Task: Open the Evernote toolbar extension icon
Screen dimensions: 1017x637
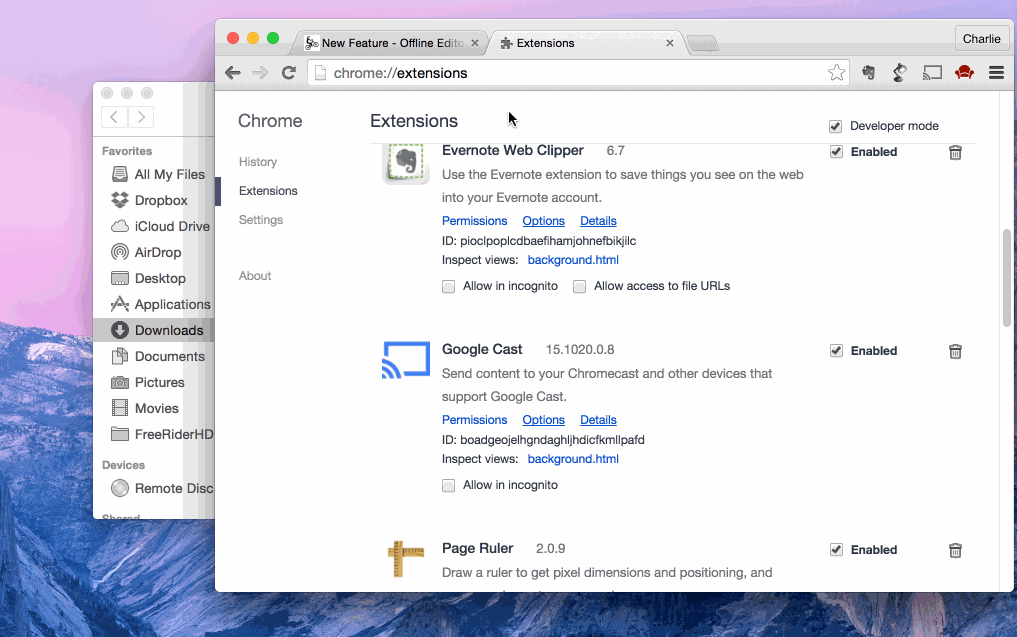Action: click(868, 73)
